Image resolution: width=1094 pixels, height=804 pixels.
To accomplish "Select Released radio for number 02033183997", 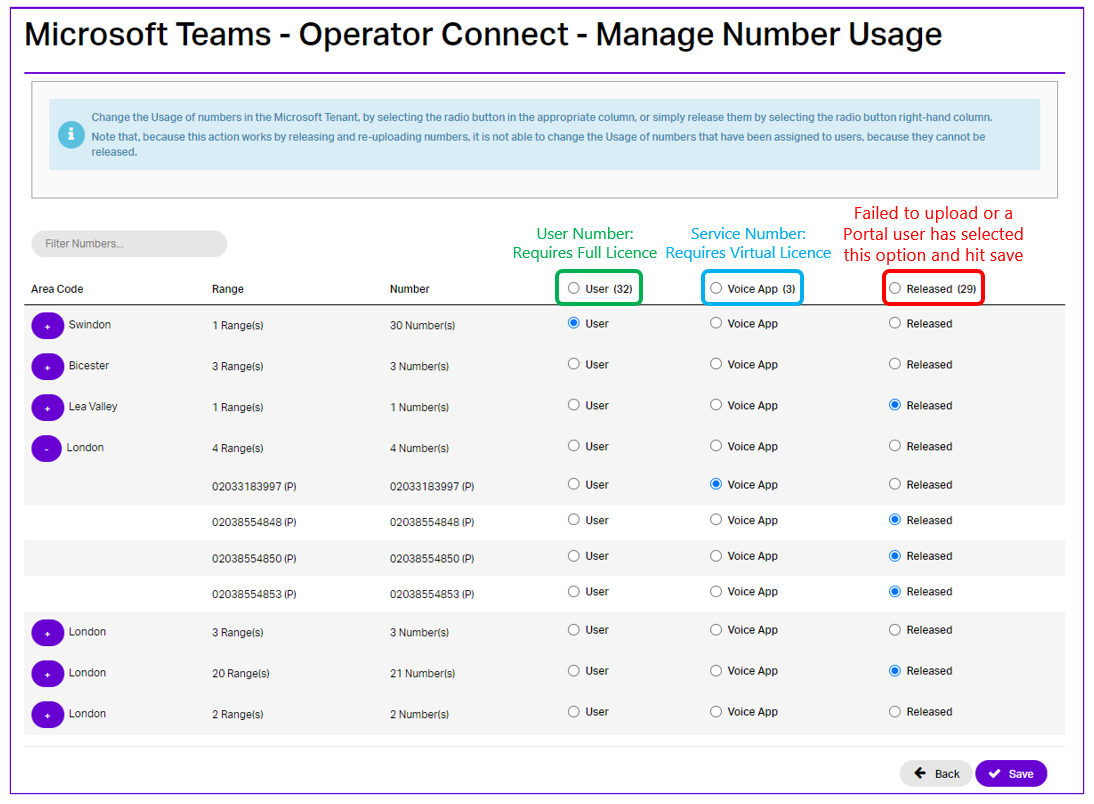I will tap(895, 484).
